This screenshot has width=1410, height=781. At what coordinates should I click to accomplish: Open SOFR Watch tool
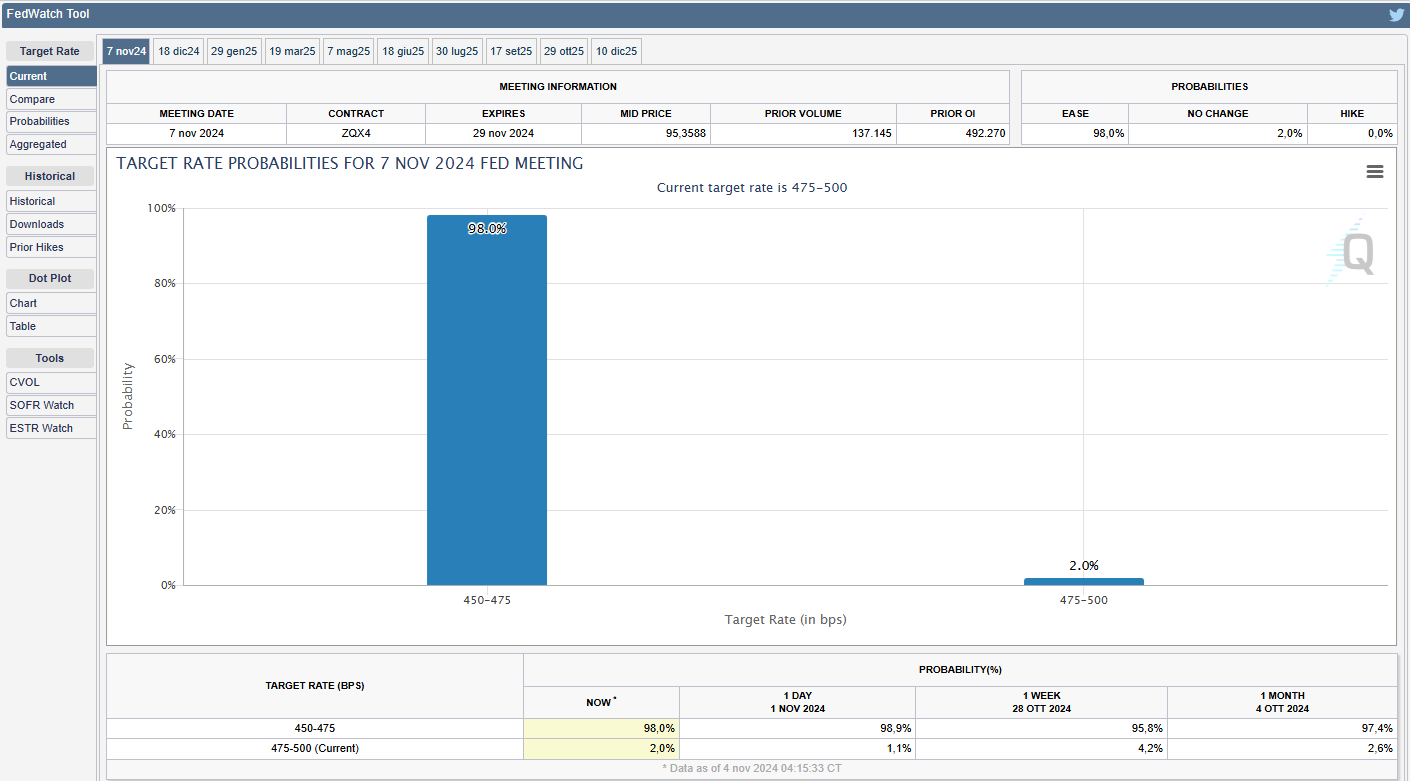coord(51,405)
